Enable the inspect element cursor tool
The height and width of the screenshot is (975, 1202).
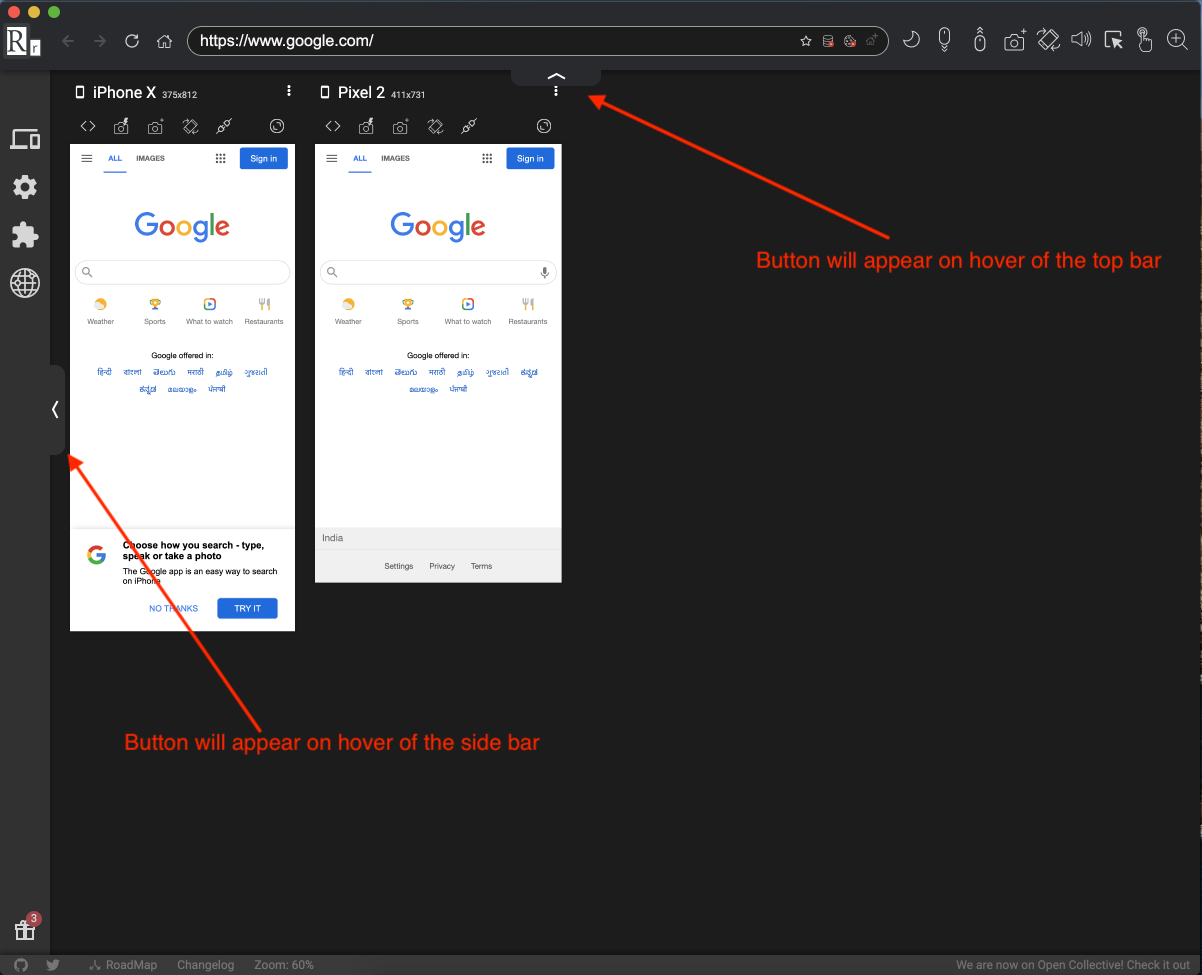tap(1114, 40)
